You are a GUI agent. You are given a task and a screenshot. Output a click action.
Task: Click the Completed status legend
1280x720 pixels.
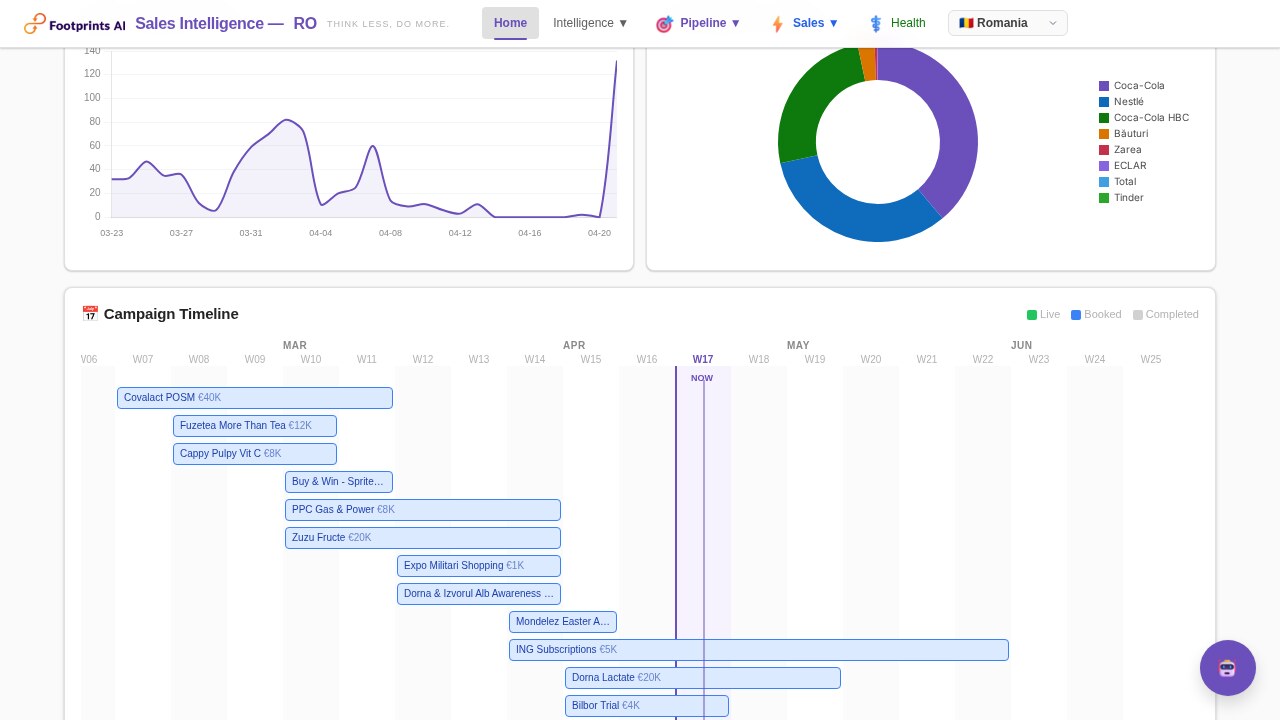pyautogui.click(x=1166, y=314)
